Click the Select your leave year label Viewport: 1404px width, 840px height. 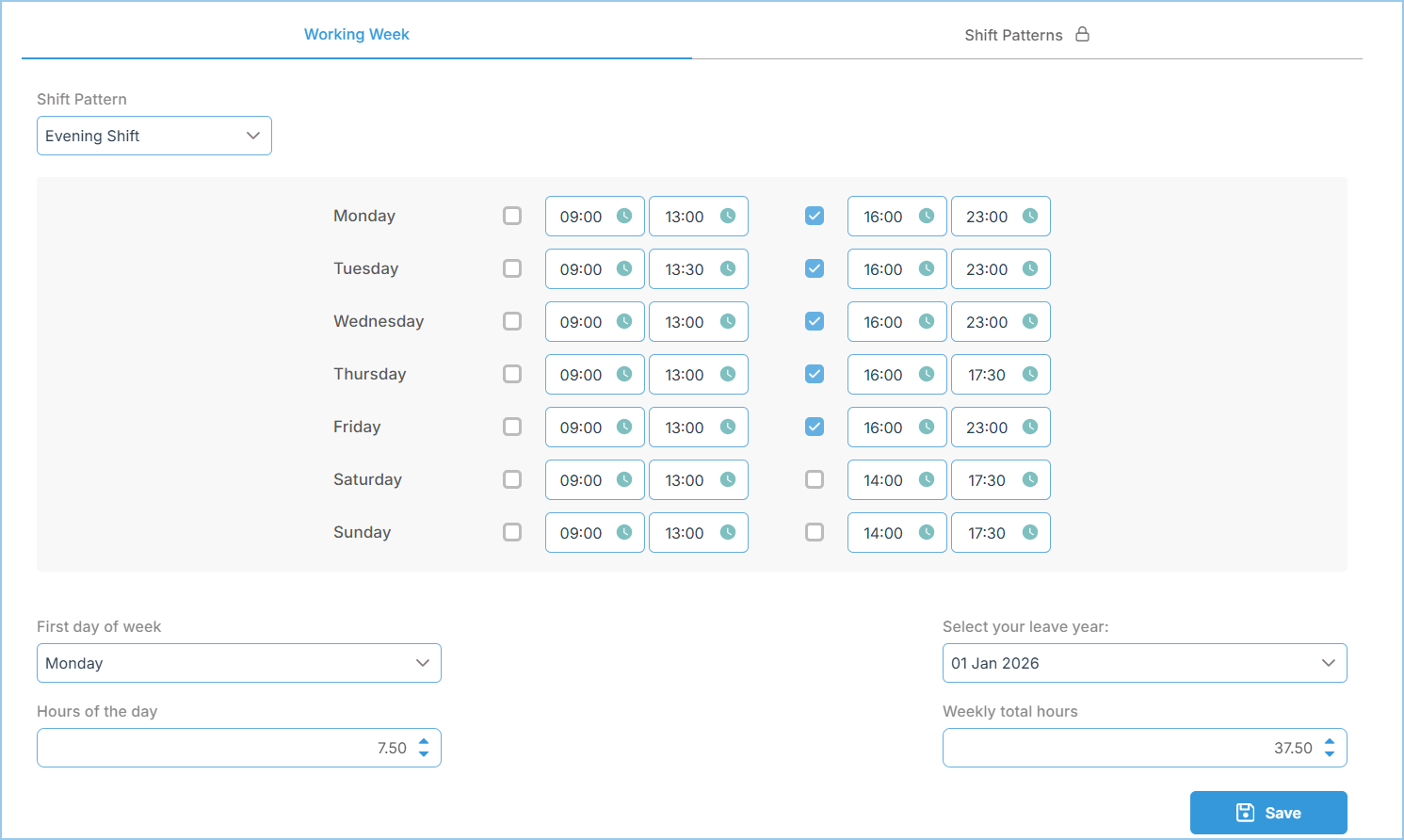(x=1025, y=626)
